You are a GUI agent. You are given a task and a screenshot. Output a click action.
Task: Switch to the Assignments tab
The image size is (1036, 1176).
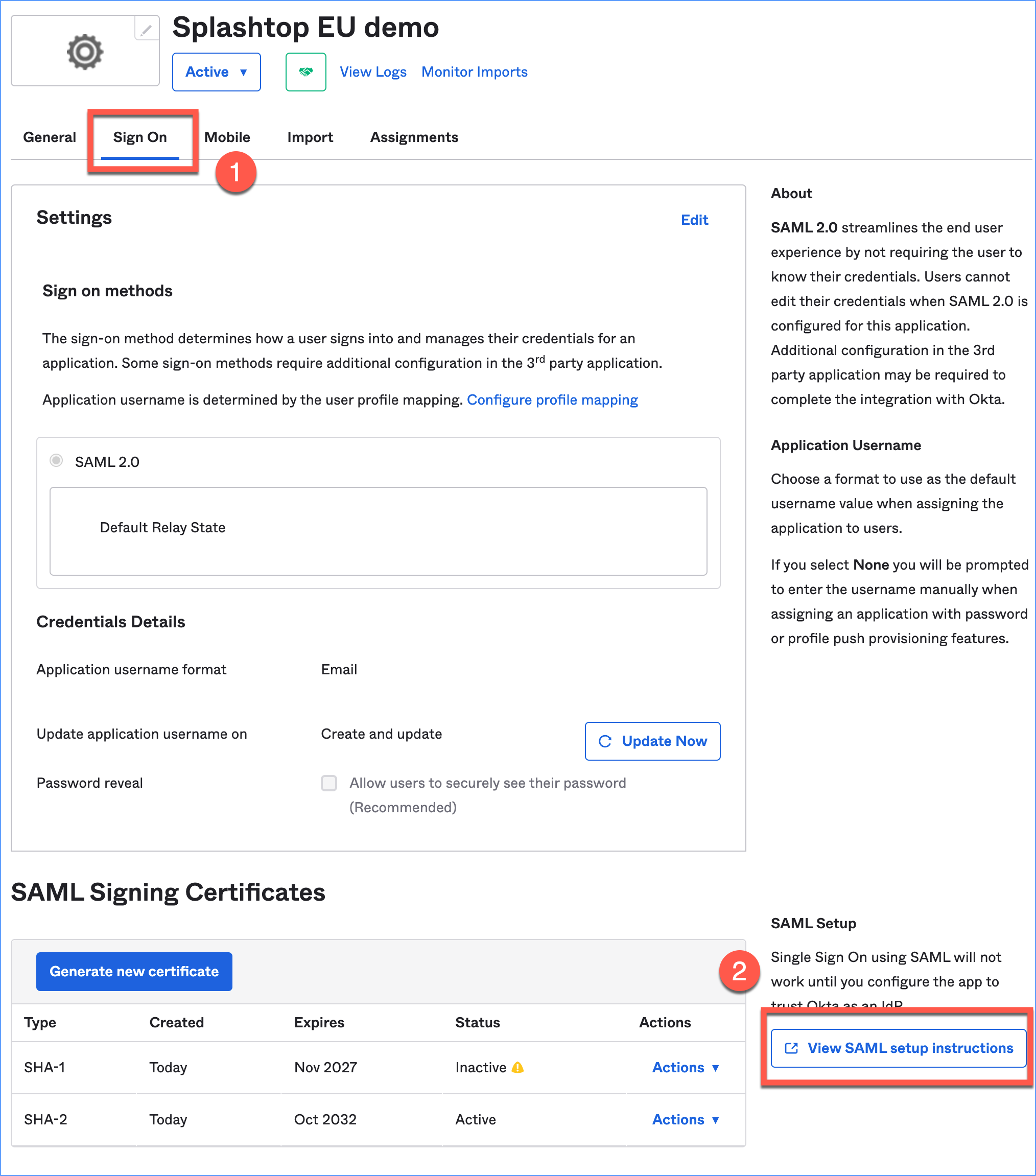tap(414, 137)
